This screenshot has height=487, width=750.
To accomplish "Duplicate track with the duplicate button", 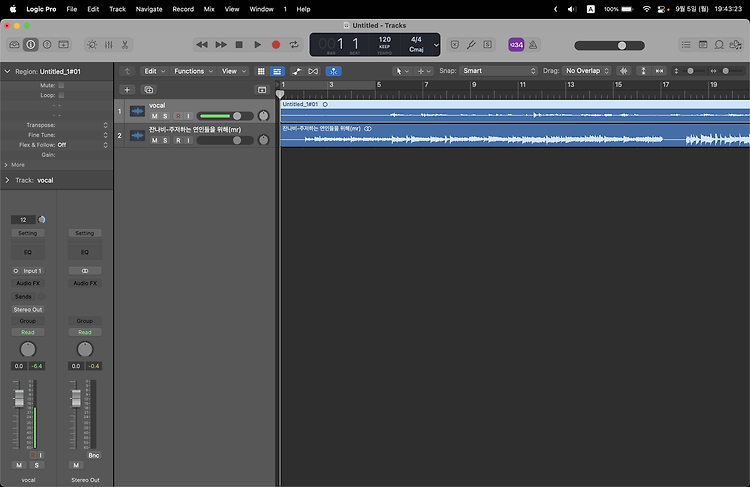I will pos(148,89).
